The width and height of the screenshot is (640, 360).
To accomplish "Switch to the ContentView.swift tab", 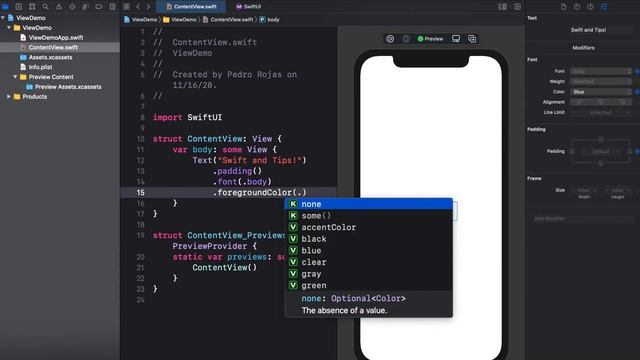I will [191, 7].
